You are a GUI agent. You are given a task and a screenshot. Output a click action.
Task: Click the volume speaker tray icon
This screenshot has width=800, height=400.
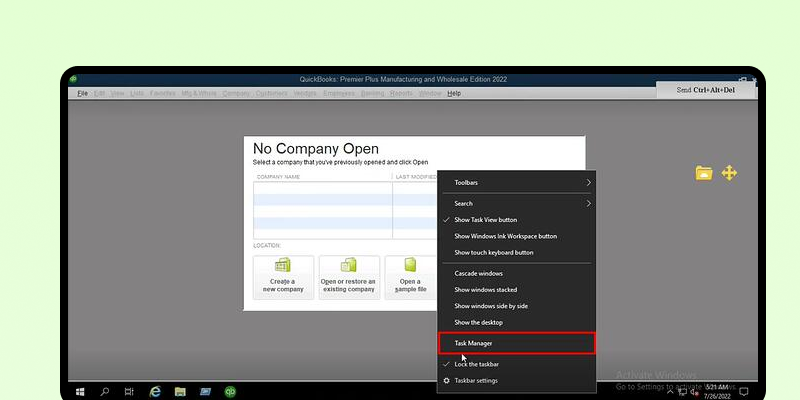pyautogui.click(x=694, y=392)
